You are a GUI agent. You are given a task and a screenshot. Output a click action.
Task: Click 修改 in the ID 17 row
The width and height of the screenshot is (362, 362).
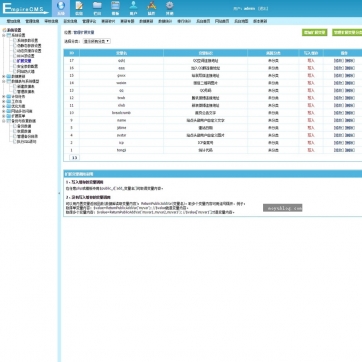pyautogui.click(x=339, y=61)
